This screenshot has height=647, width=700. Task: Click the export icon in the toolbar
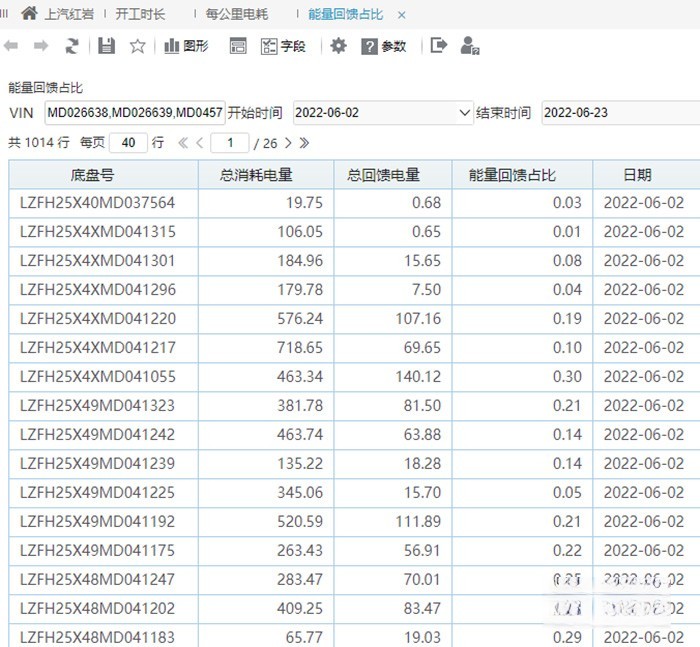click(438, 46)
